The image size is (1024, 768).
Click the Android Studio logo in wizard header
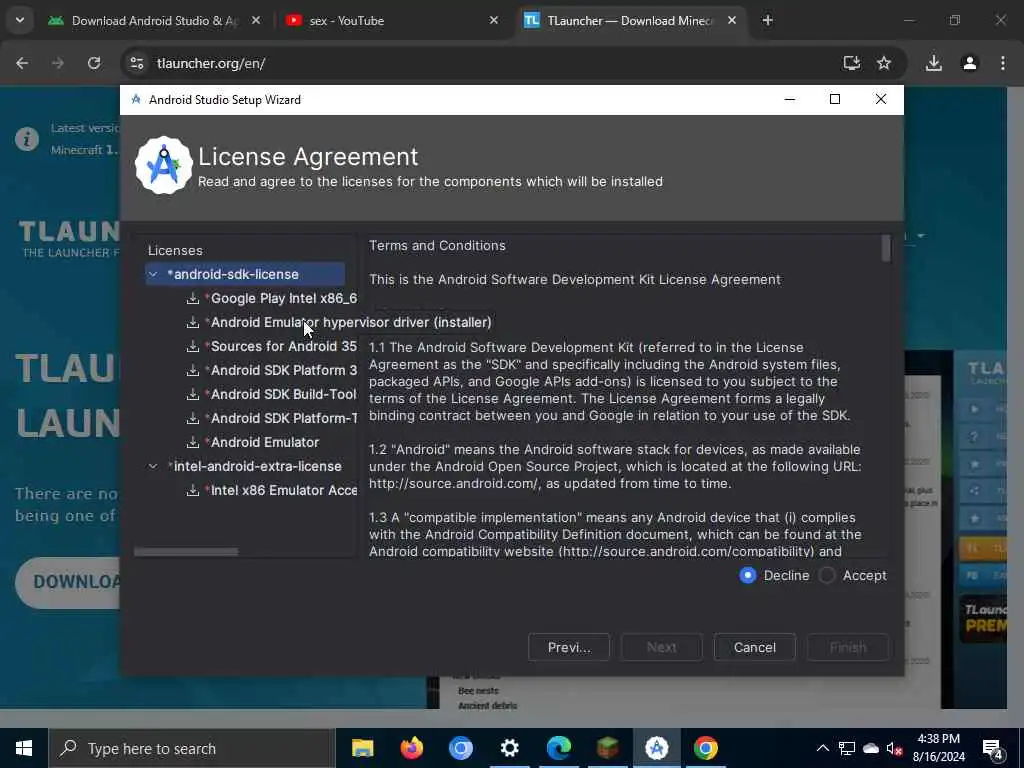point(163,165)
